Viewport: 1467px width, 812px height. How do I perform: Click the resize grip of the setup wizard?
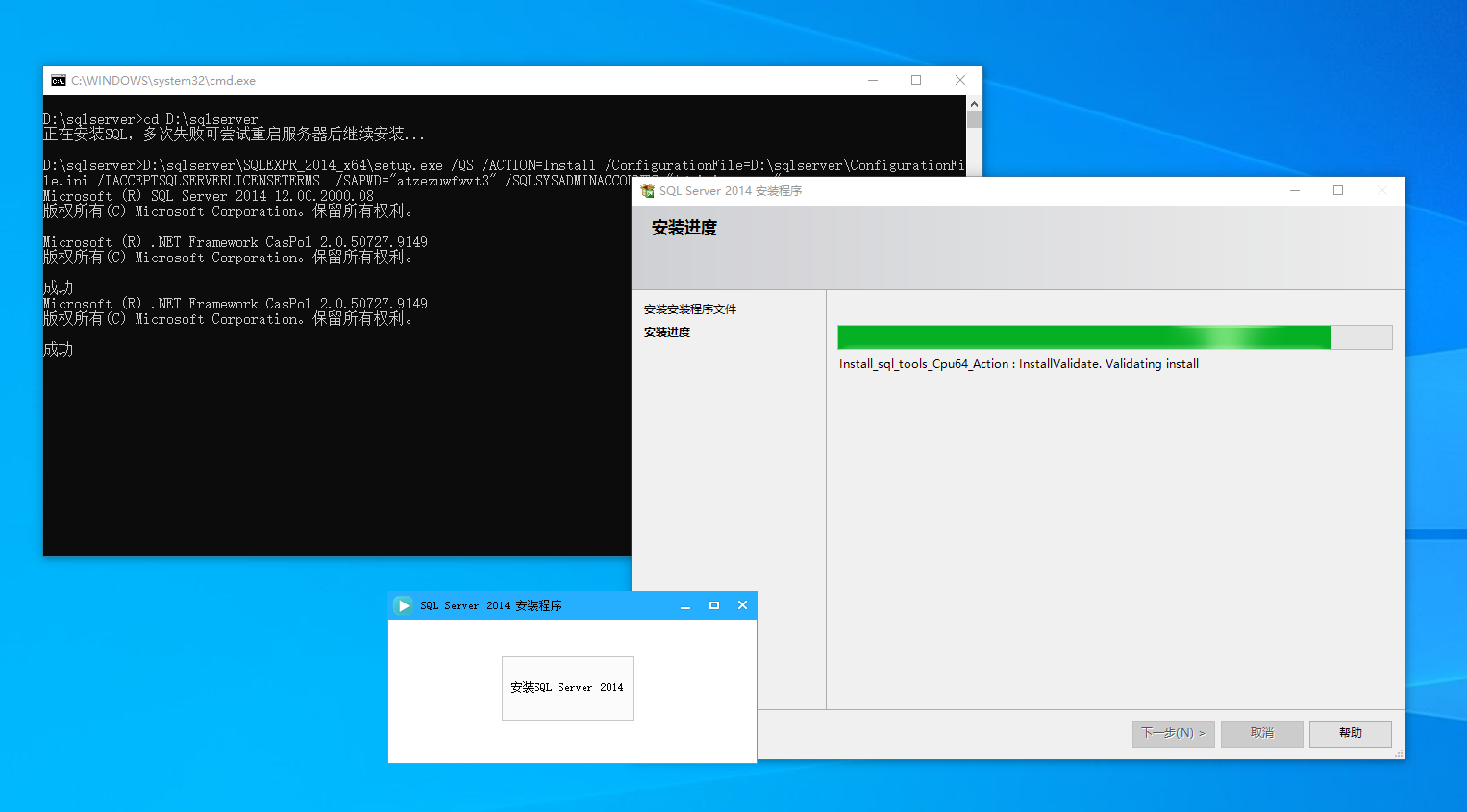click(x=1399, y=753)
